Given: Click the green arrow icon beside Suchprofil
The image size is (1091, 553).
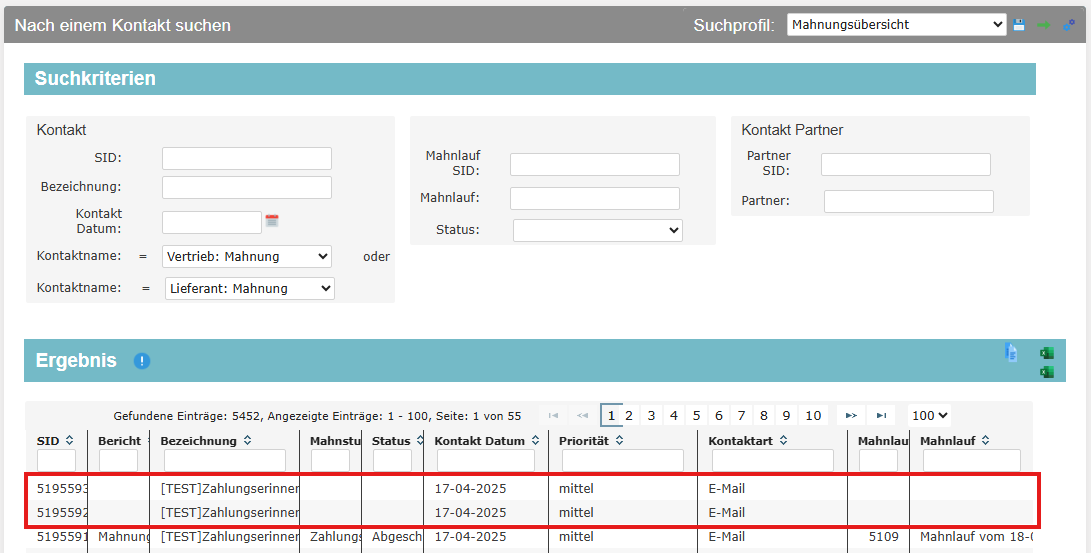Looking at the screenshot, I should [1044, 25].
